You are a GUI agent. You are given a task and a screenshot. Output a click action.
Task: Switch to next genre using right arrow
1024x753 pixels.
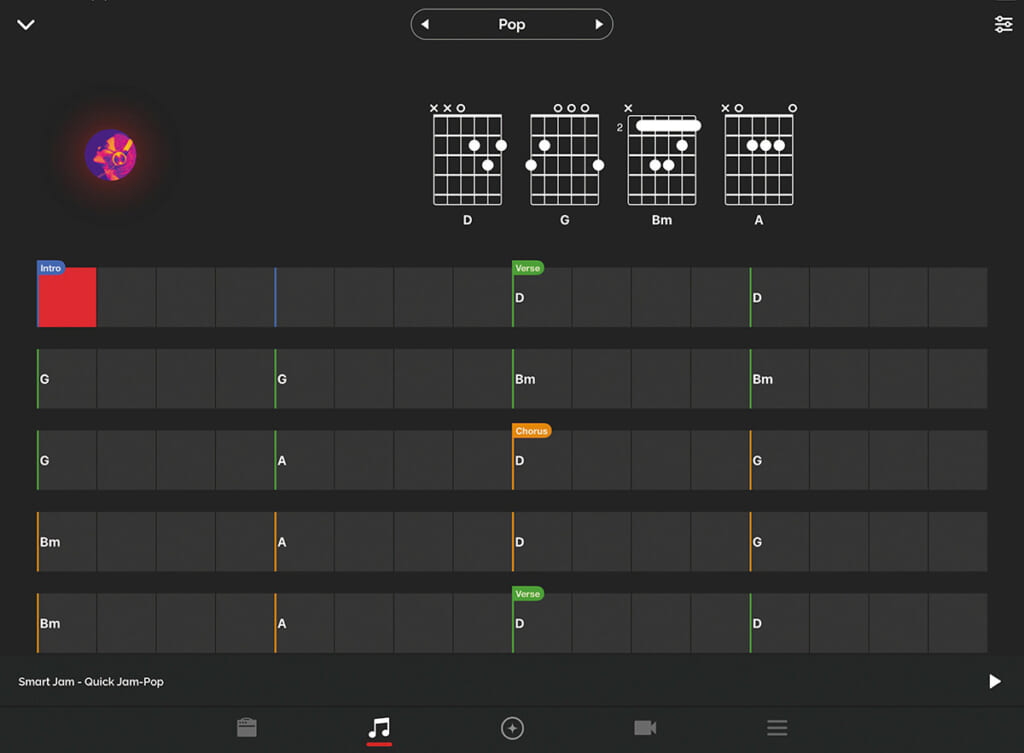click(x=599, y=25)
